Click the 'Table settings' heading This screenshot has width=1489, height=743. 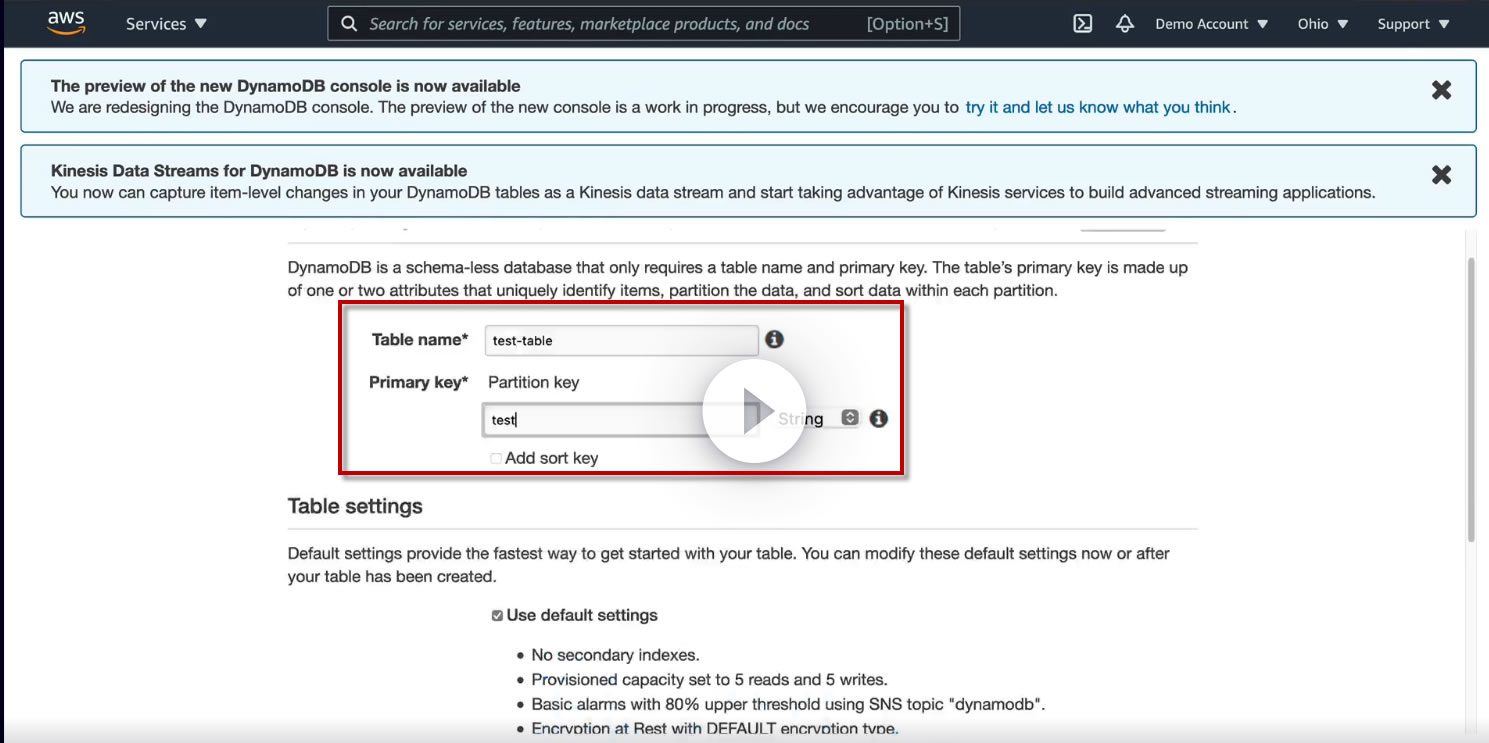coord(355,506)
